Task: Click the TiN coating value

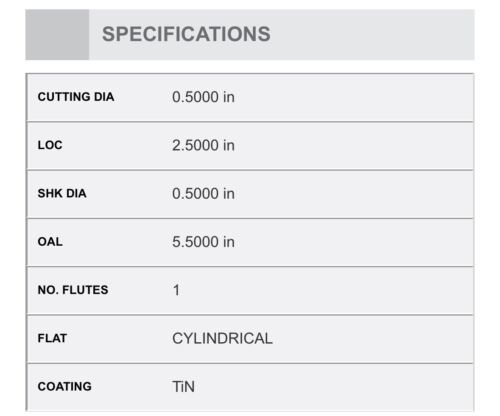Action: [x=183, y=387]
